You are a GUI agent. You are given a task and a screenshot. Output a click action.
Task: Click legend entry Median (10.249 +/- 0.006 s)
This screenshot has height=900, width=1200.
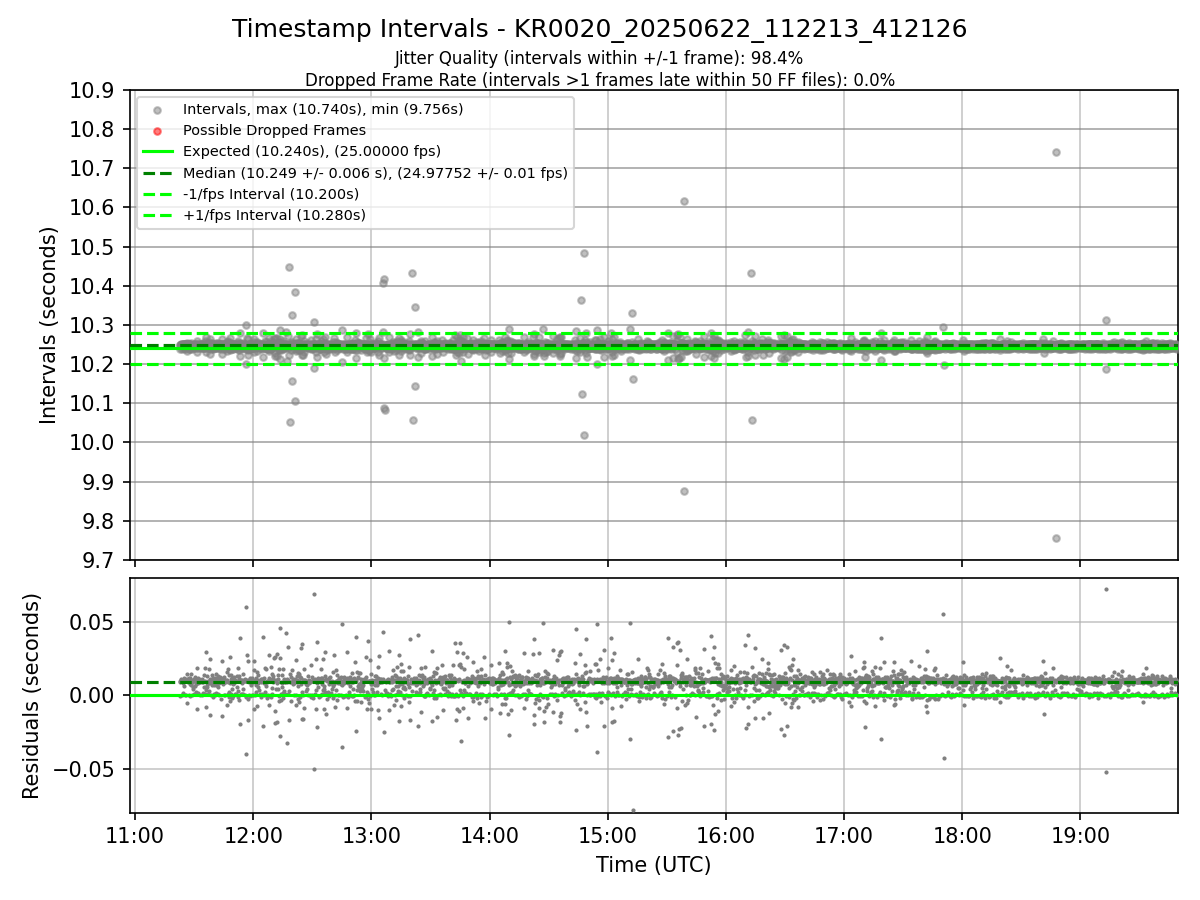(375, 173)
